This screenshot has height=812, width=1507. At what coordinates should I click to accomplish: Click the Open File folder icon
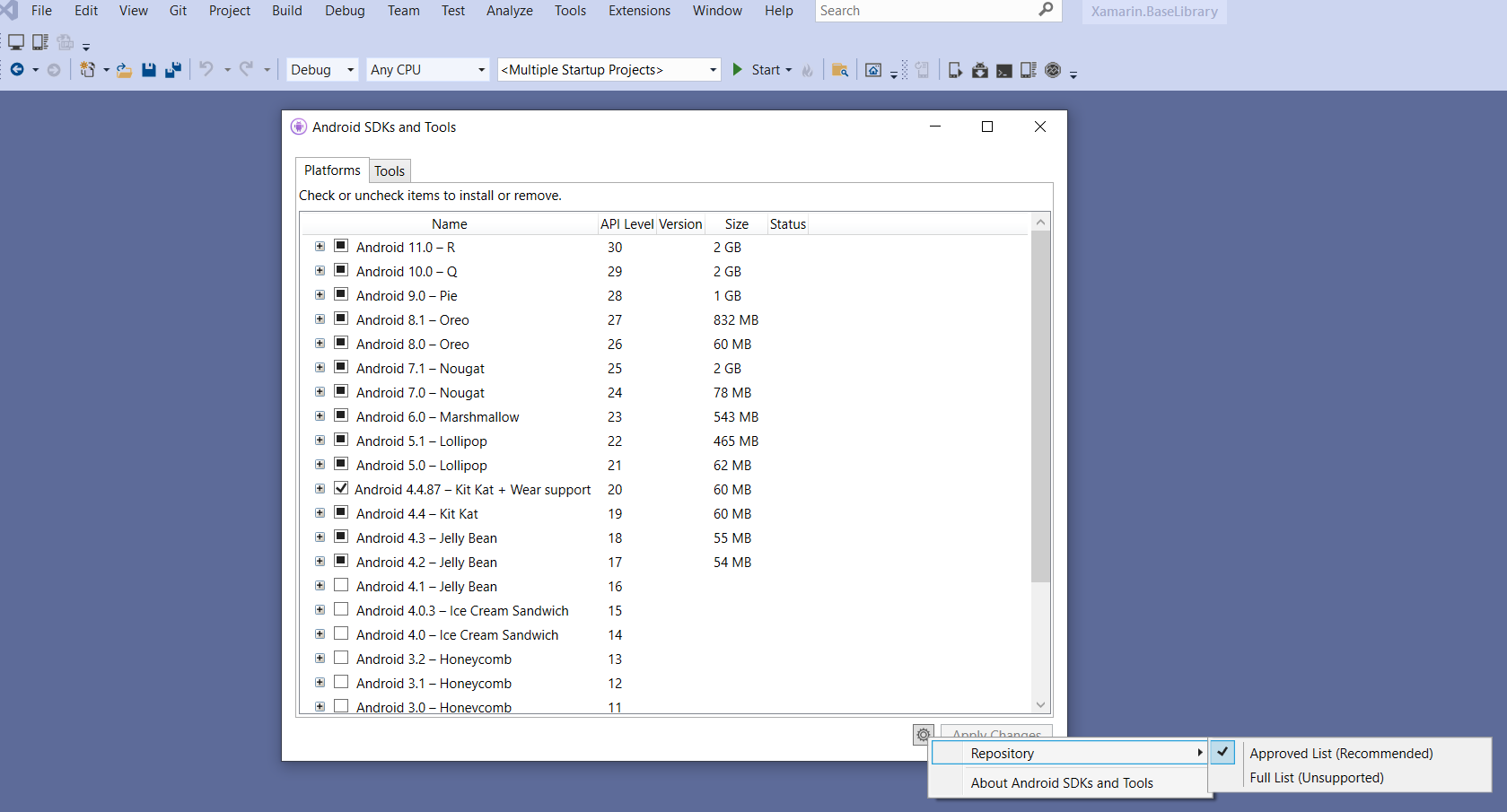click(124, 70)
